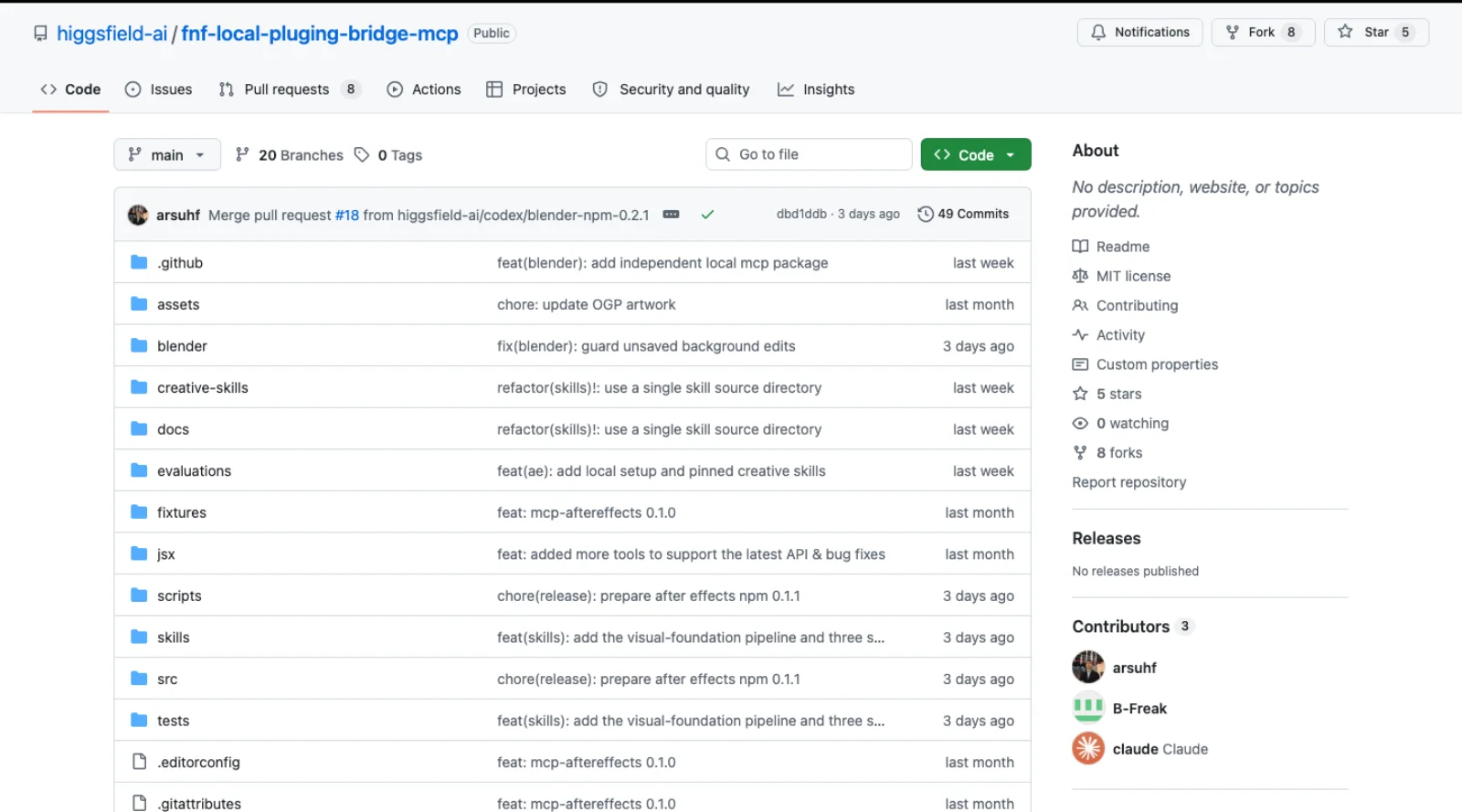Click the .editorconfig file icon
Image resolution: width=1462 pixels, height=812 pixels.
tap(139, 762)
